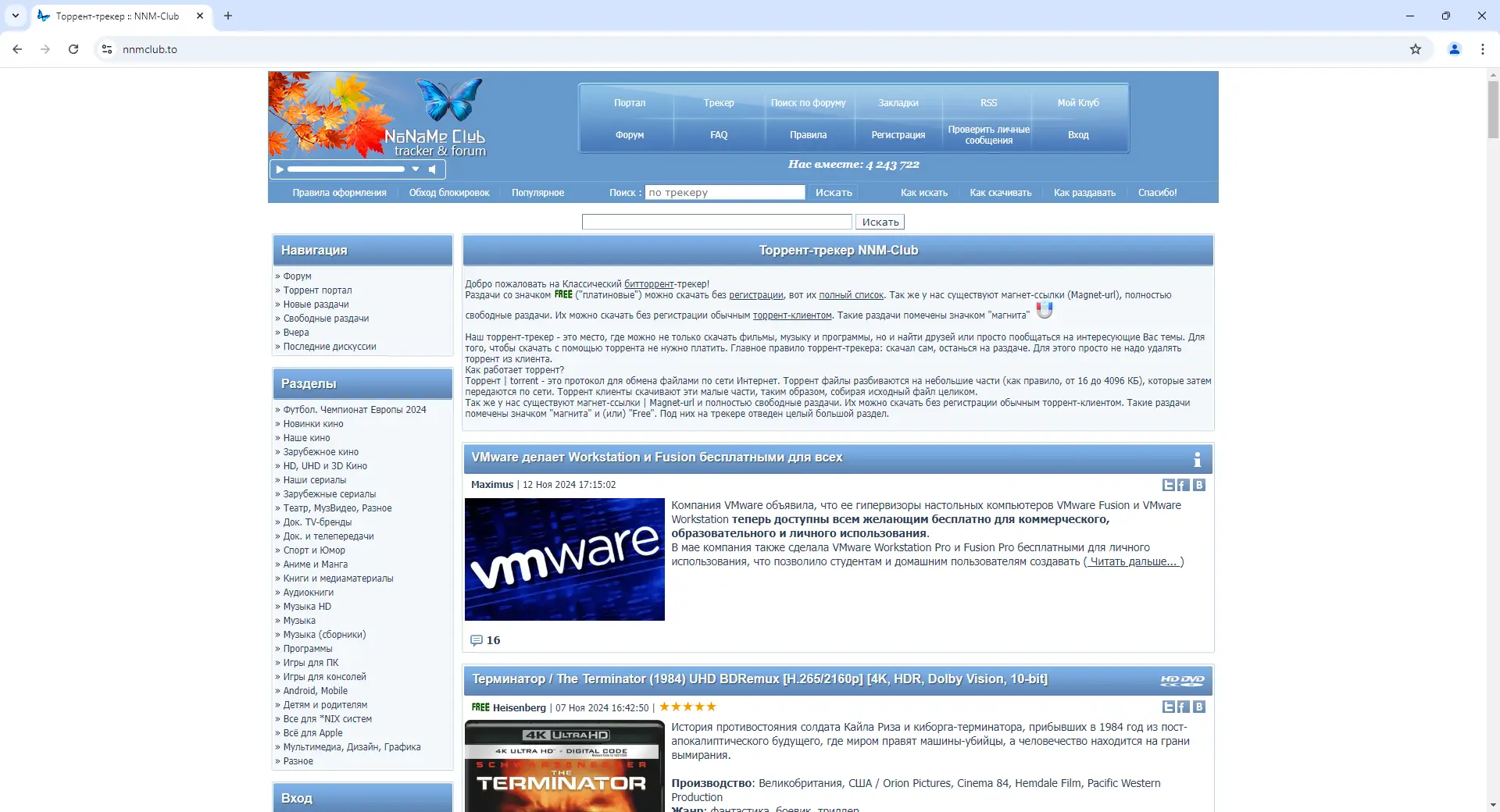Open the Как искать link
Screen dimensions: 1500x812
coord(924,193)
